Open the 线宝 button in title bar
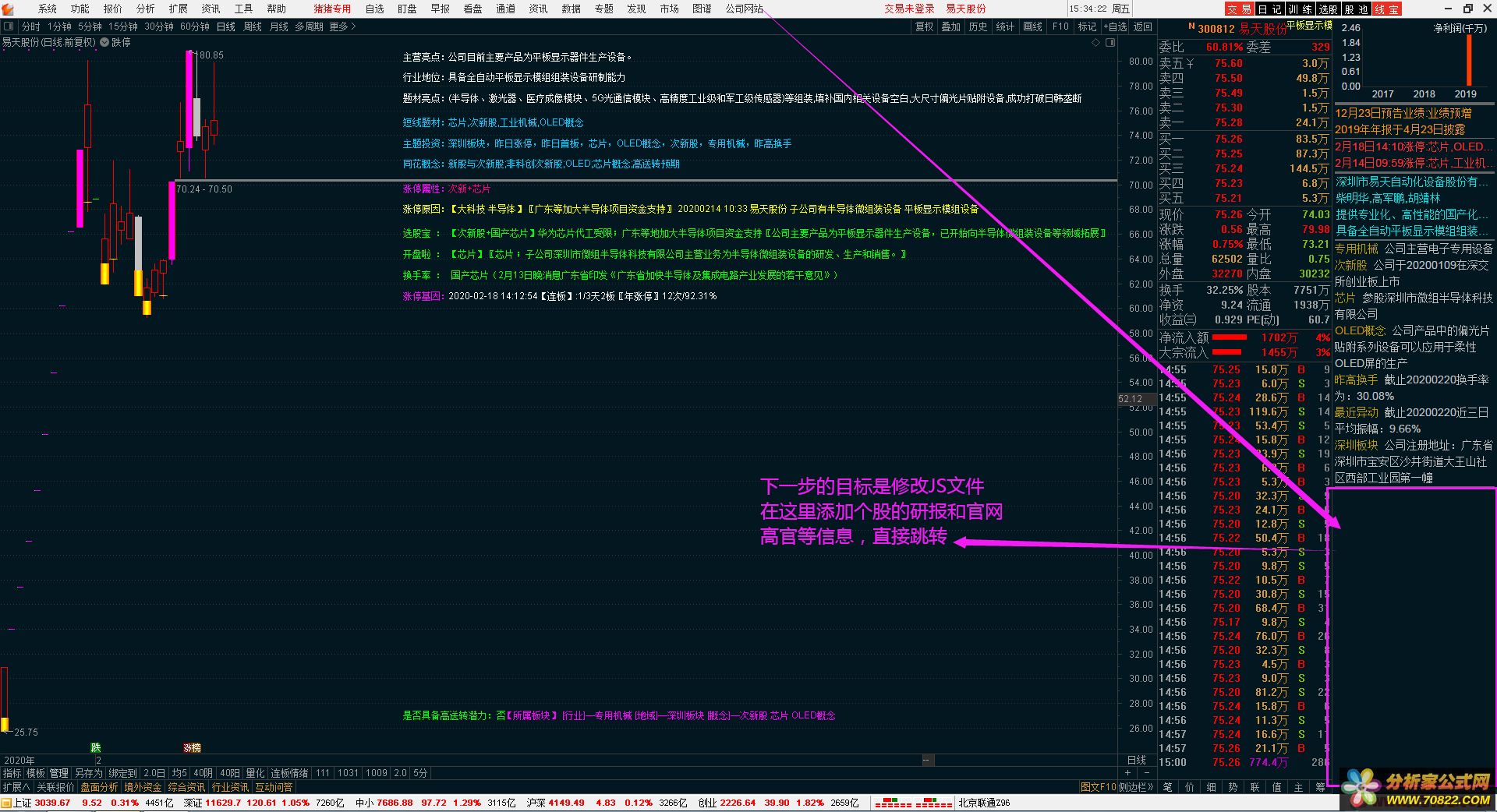 coord(1386,9)
